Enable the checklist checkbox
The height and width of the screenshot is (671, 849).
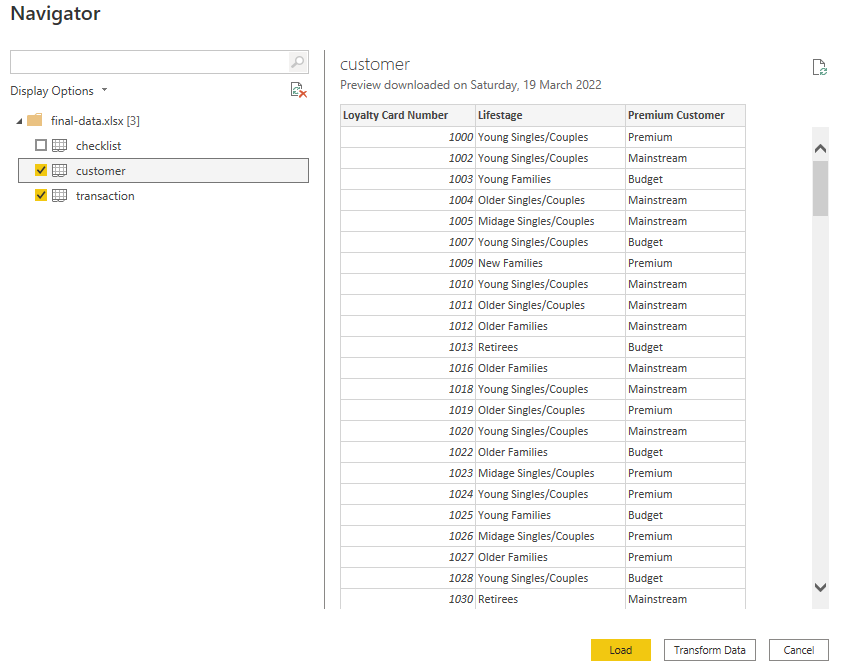point(41,146)
